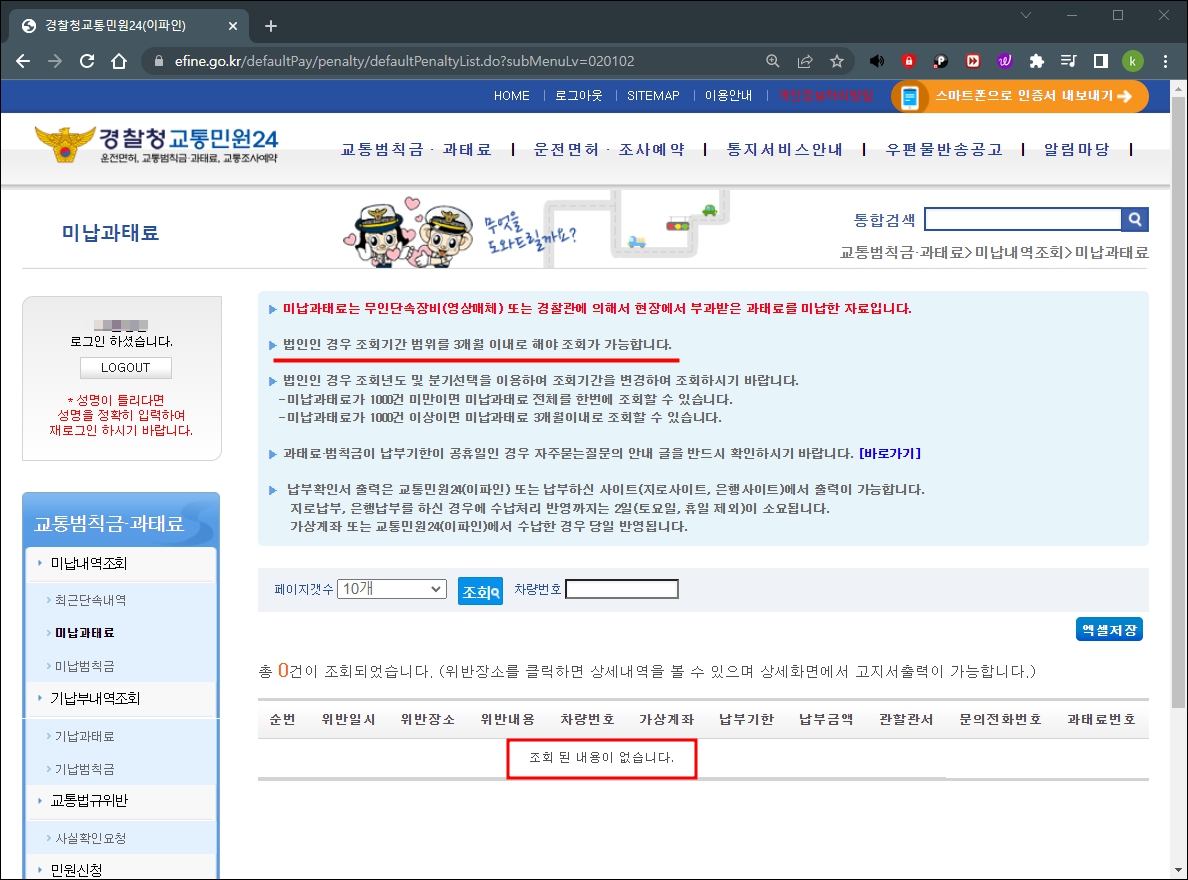Click the 경찰청 교통민원24 police emblem logo
Screen dimensions: 1188x880
coord(65,144)
